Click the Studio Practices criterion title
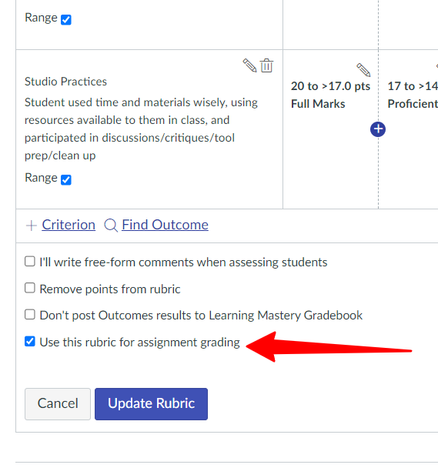This screenshot has width=438, height=468. pos(66,82)
